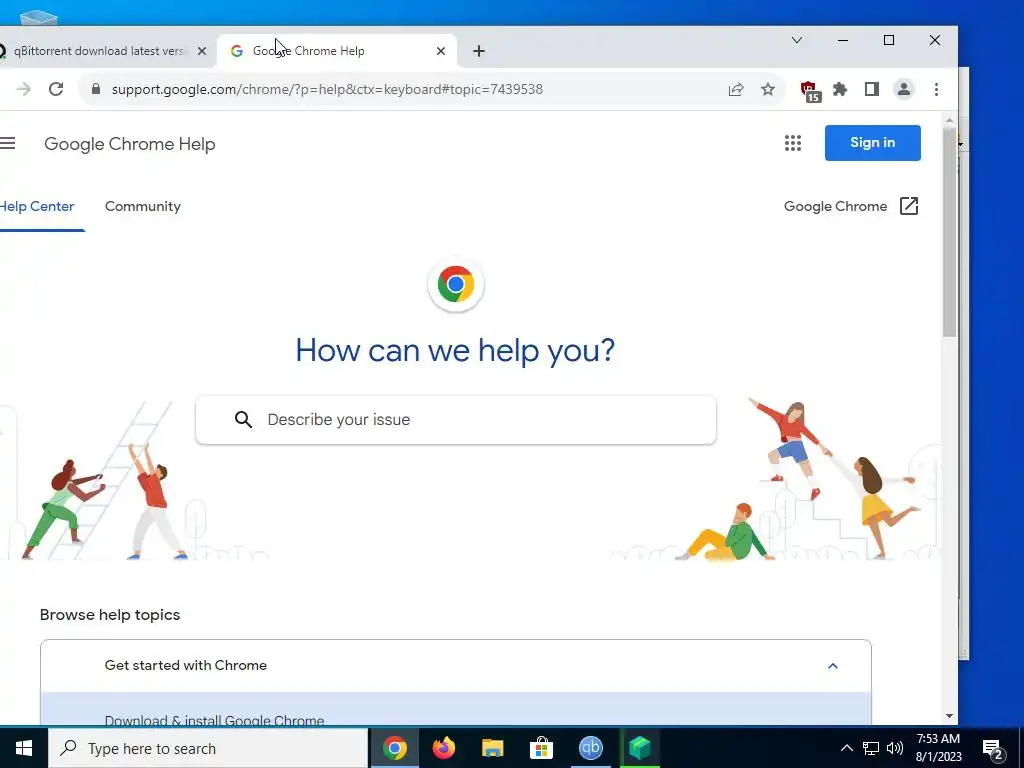Open the volume tray icon
This screenshot has height=768, width=1024.
895,748
